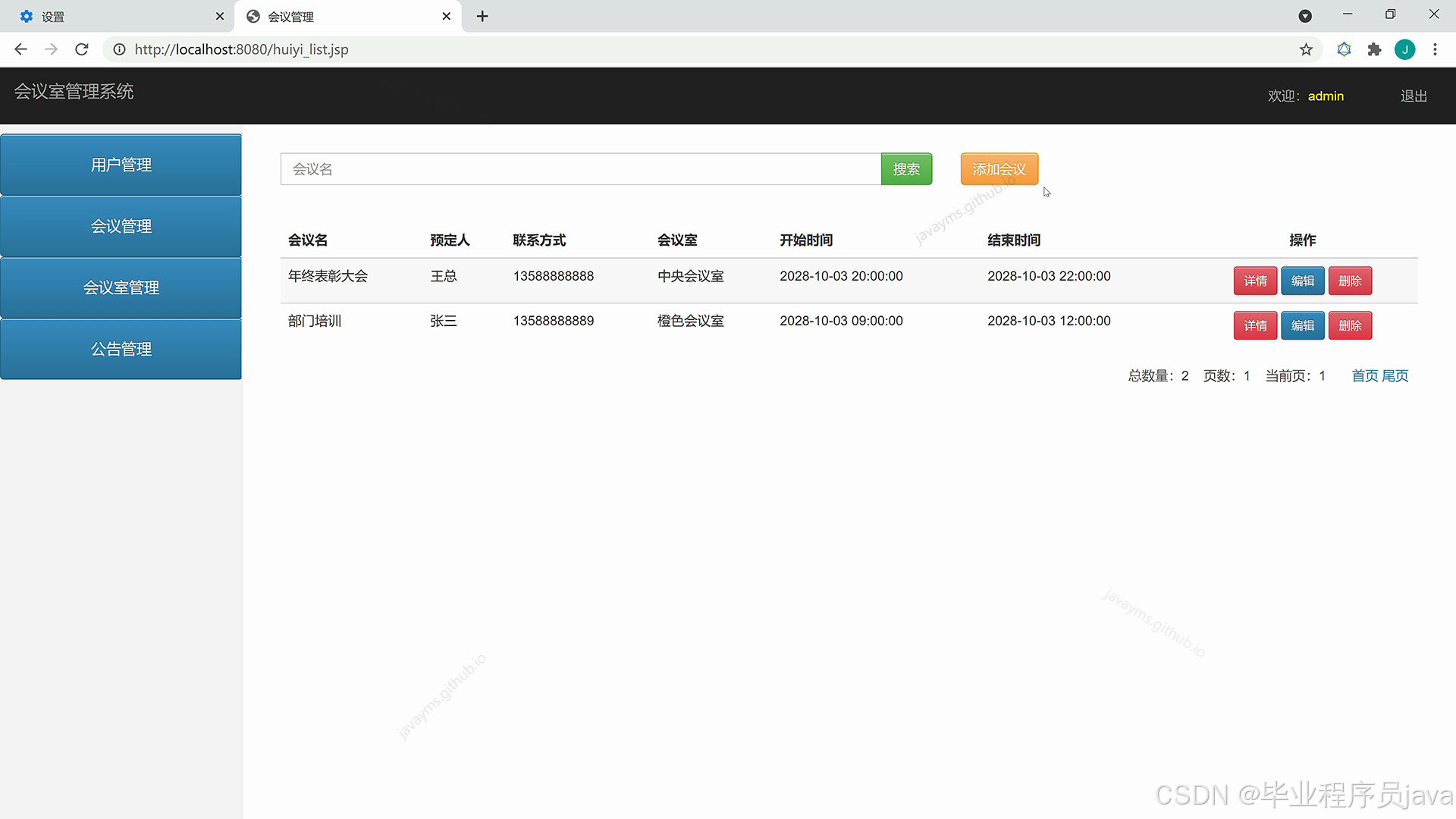
Task: Click 删除 for 年终表彰大会
Action: 1350,281
